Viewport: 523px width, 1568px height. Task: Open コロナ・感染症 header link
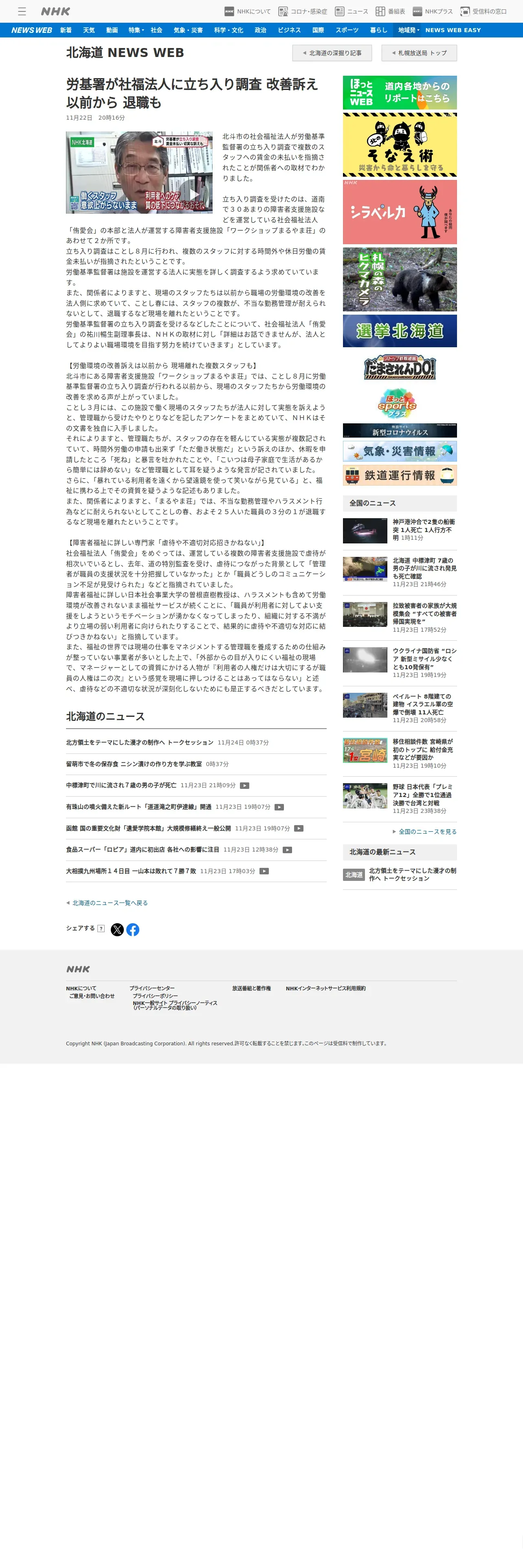[x=303, y=11]
